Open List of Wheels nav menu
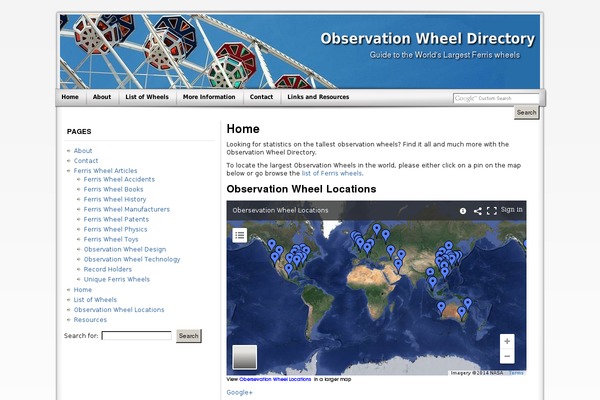Viewport: 600px width, 400px height. pos(146,97)
